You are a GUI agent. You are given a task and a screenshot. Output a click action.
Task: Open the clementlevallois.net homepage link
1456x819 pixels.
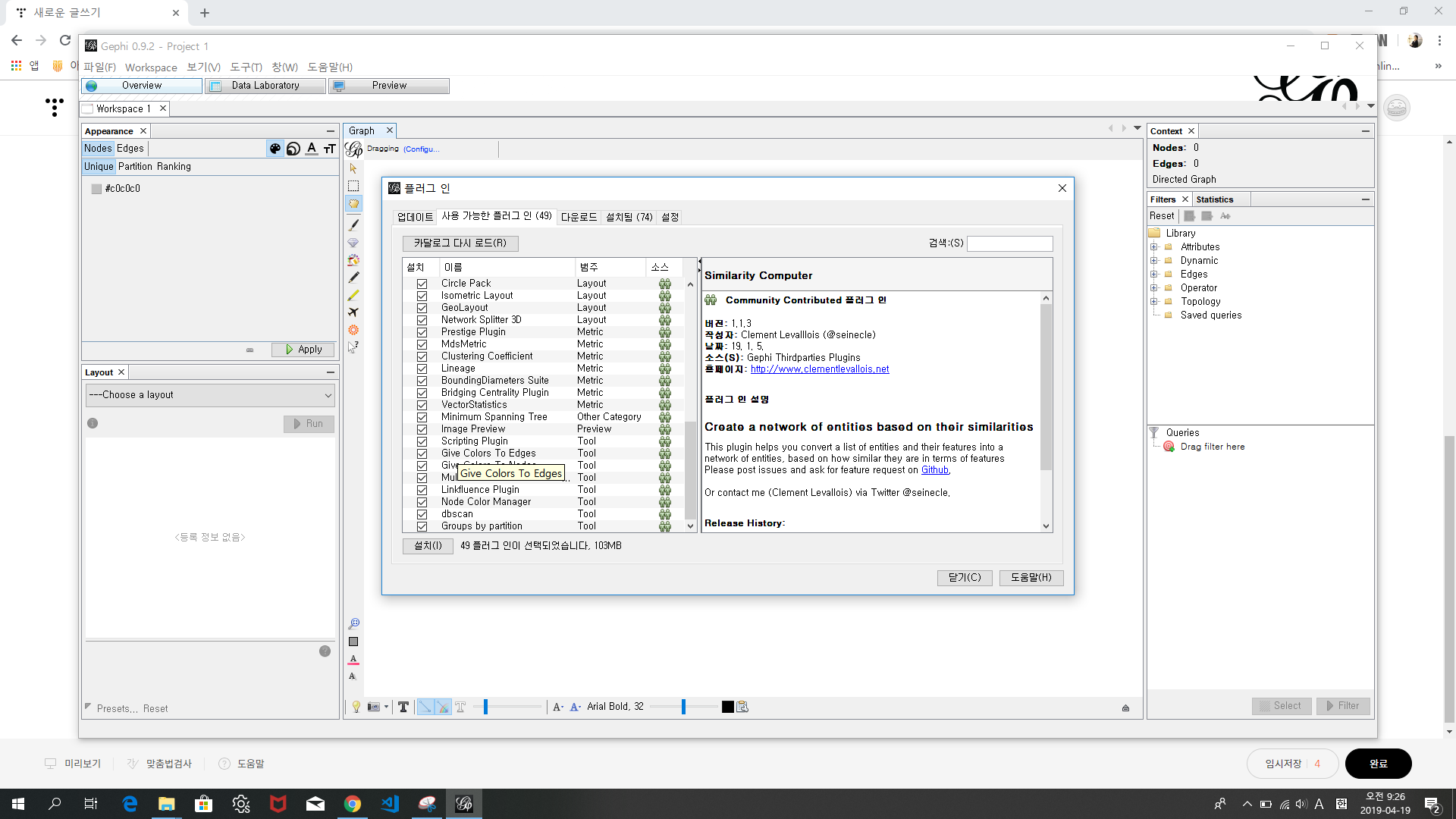(820, 369)
